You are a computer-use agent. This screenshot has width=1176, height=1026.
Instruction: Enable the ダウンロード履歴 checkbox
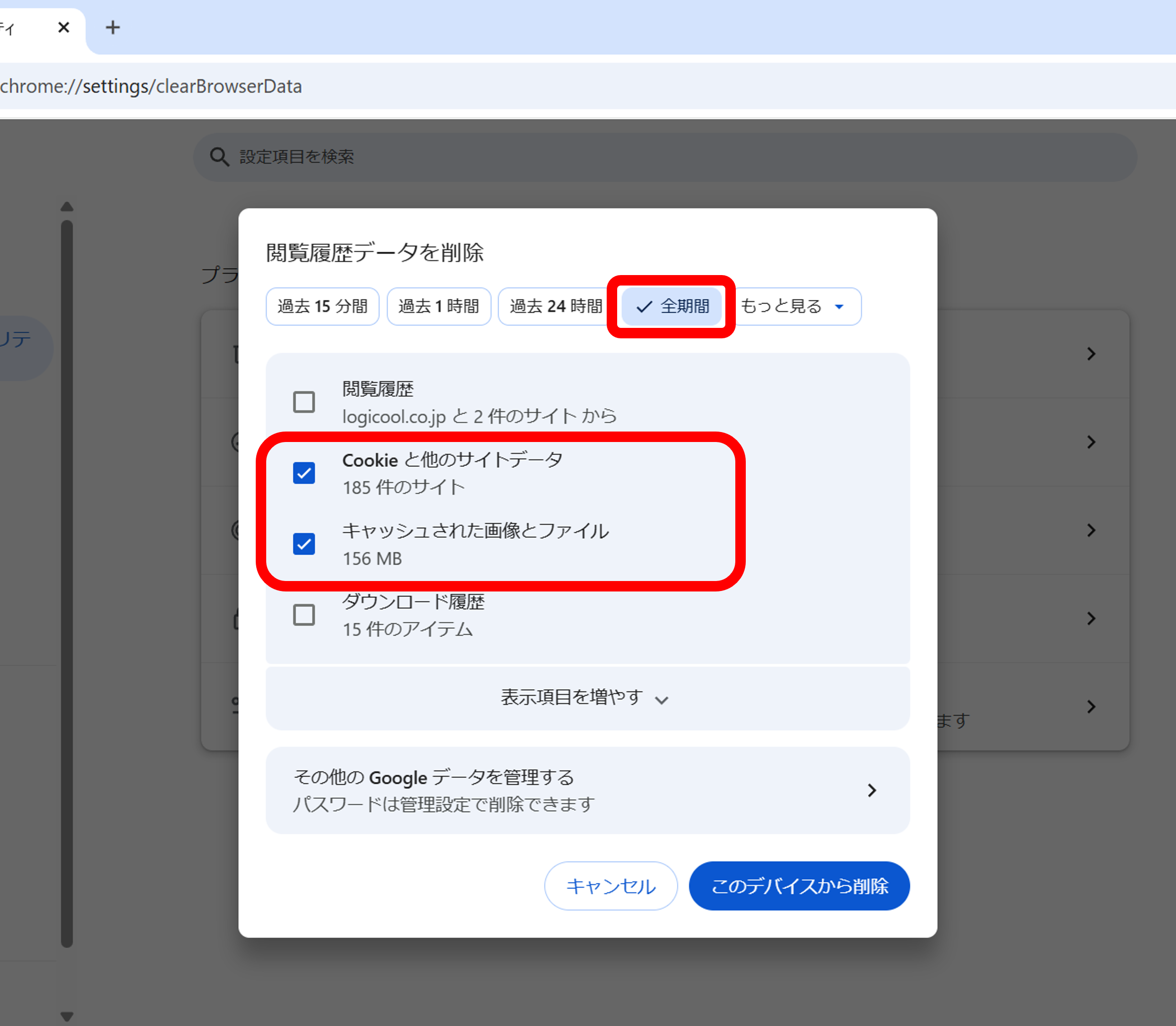(304, 615)
